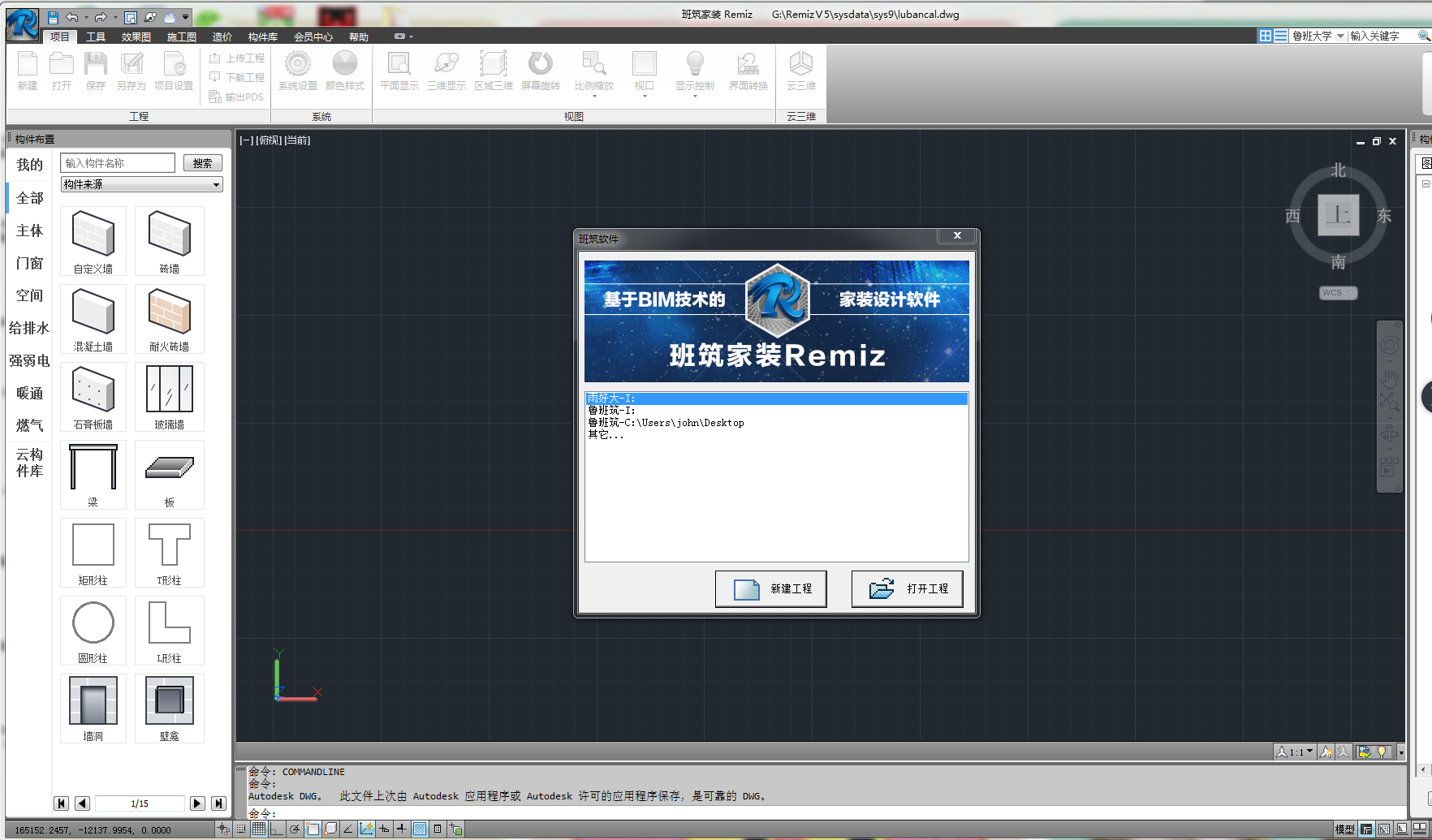Click 界面转换 interface switch icon
1432x840 pixels.
(748, 71)
